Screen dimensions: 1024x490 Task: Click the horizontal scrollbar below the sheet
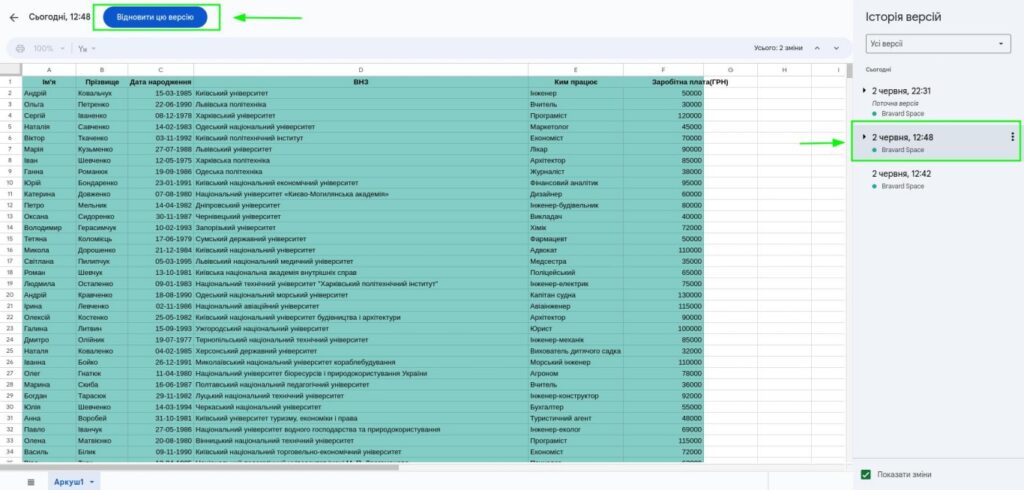[199, 466]
